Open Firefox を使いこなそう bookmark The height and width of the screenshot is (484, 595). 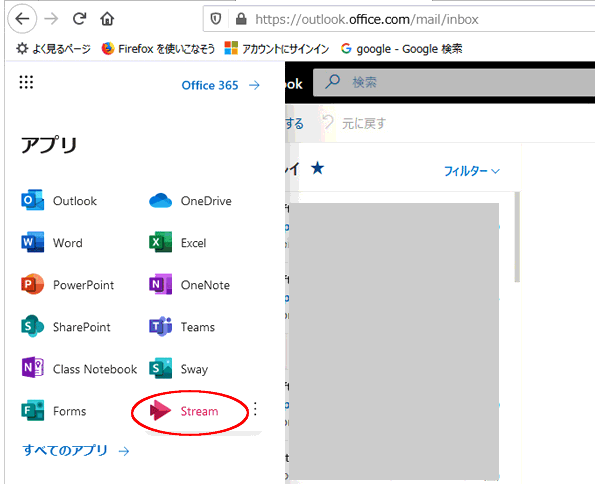coord(158,49)
